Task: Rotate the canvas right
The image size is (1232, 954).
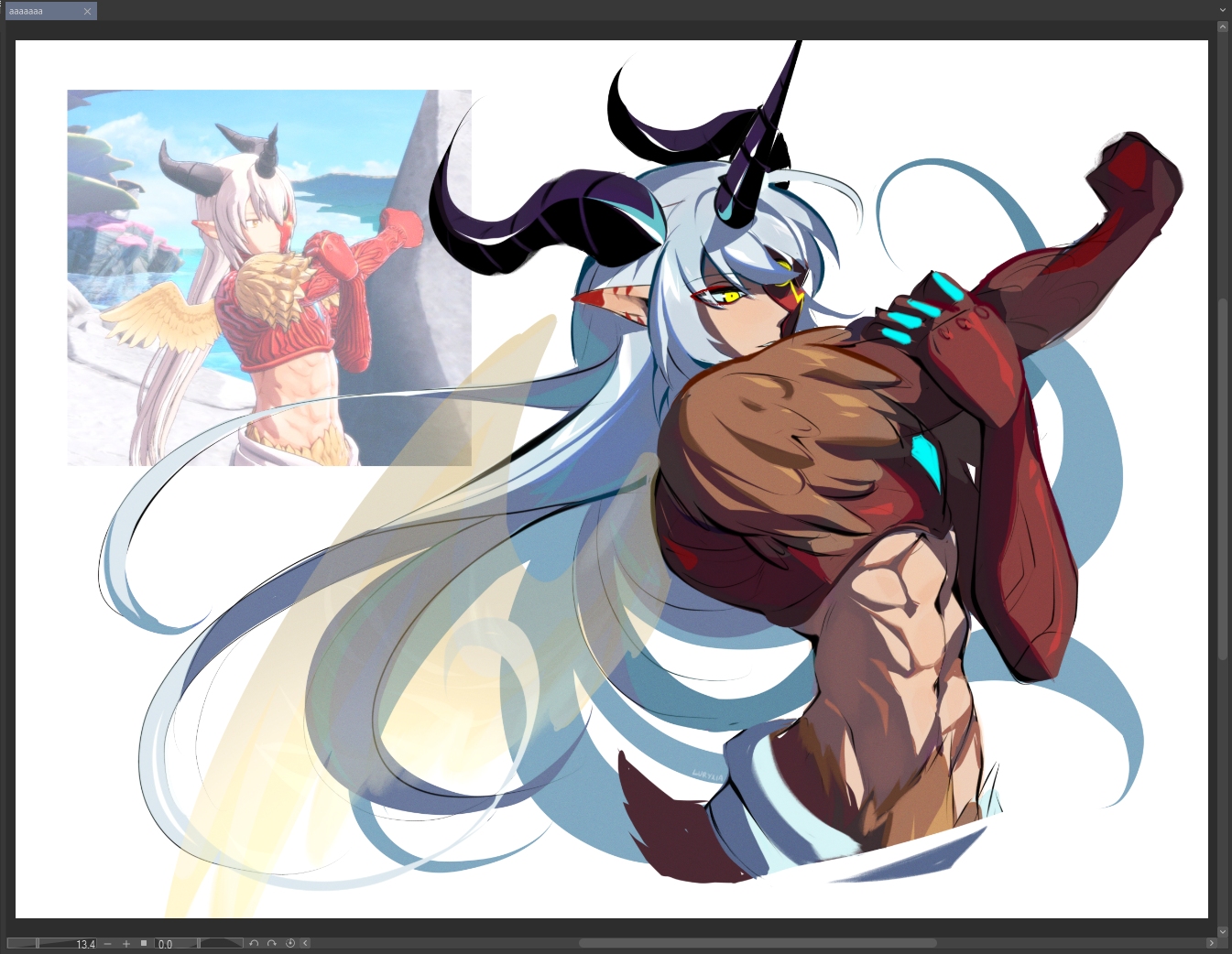Action: pyautogui.click(x=271, y=943)
